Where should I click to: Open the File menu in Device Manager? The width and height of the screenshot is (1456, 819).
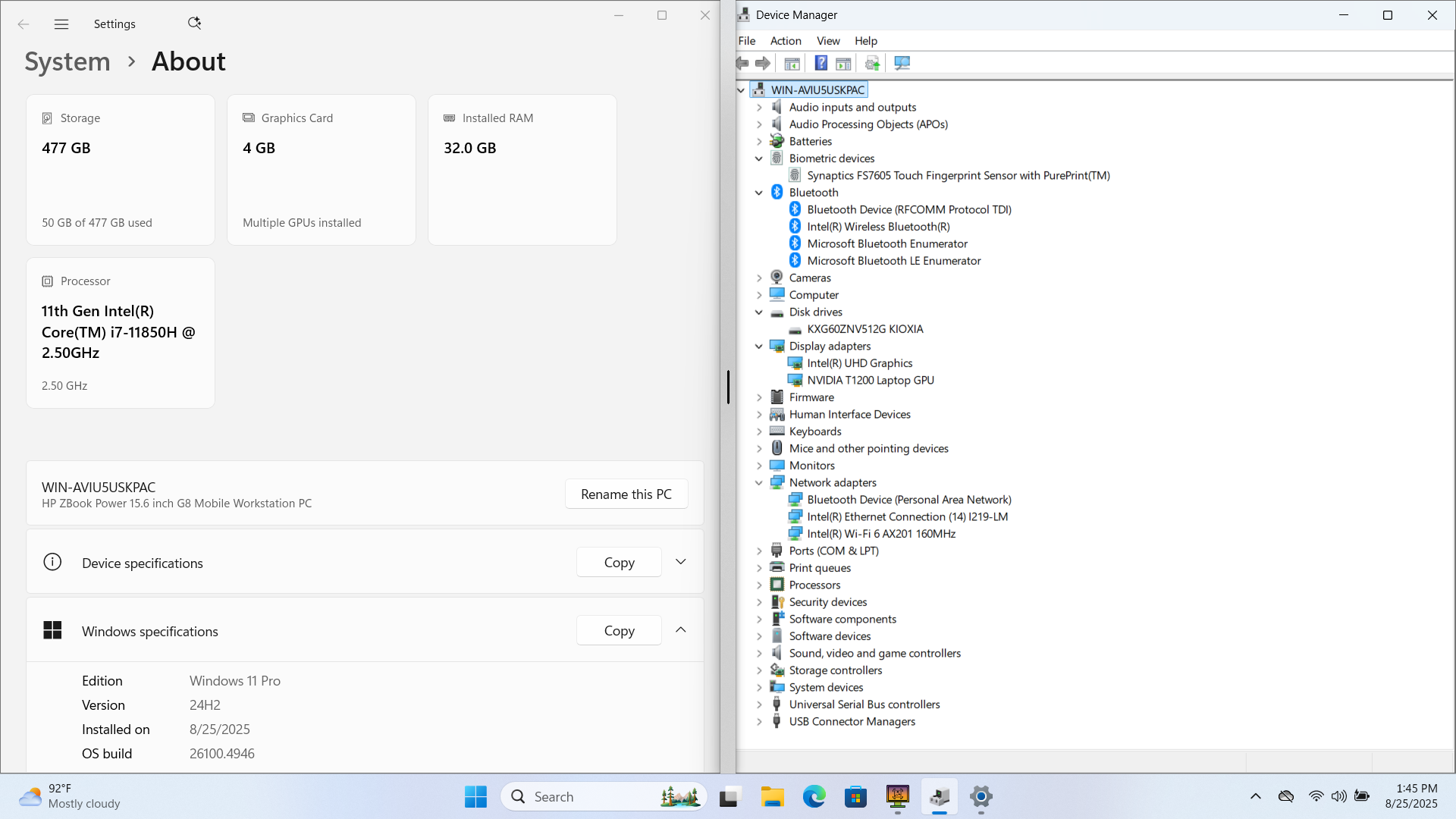(x=746, y=41)
